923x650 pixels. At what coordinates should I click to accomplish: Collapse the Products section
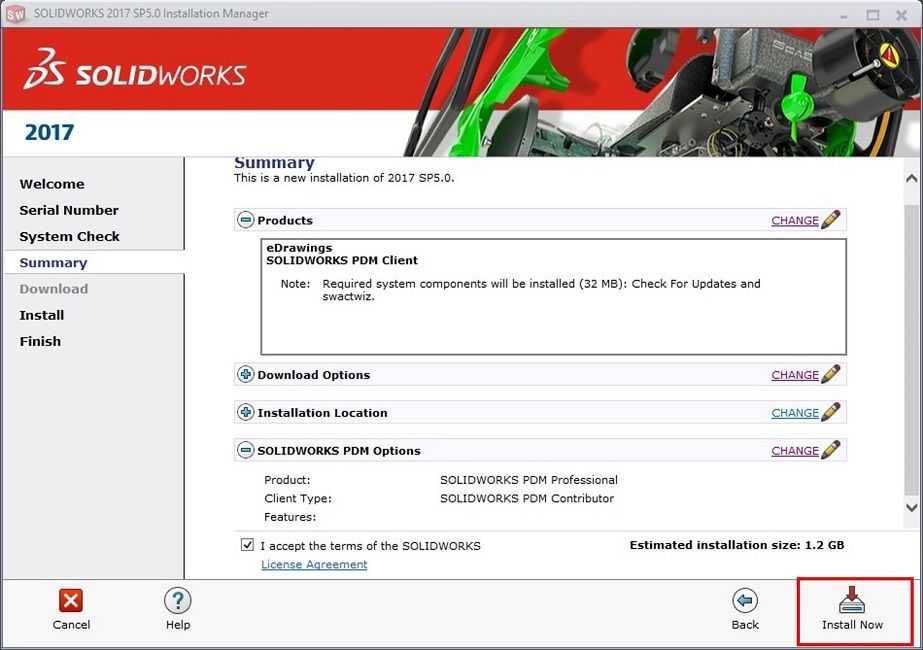[x=246, y=220]
